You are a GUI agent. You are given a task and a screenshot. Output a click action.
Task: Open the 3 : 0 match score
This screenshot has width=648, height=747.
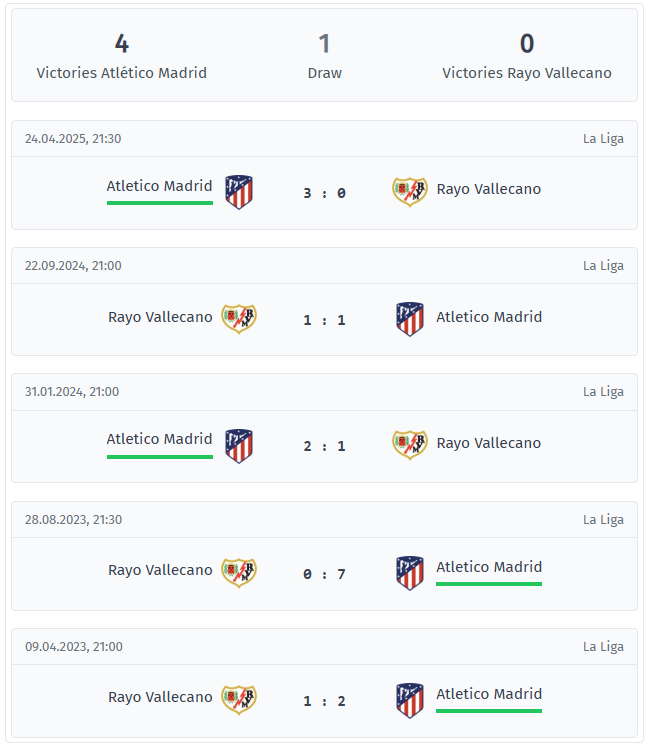point(324,193)
